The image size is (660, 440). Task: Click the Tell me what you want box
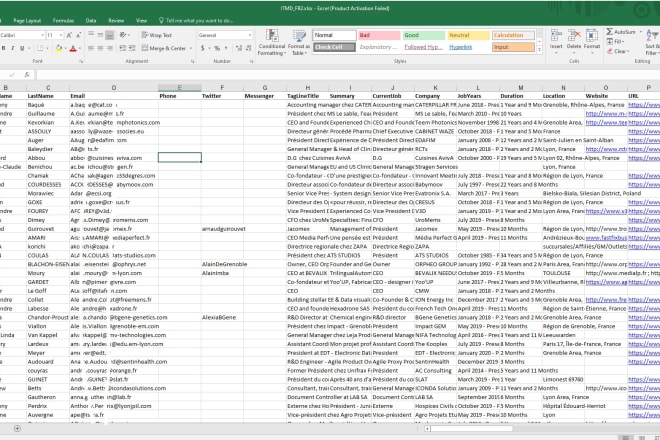(x=196, y=20)
